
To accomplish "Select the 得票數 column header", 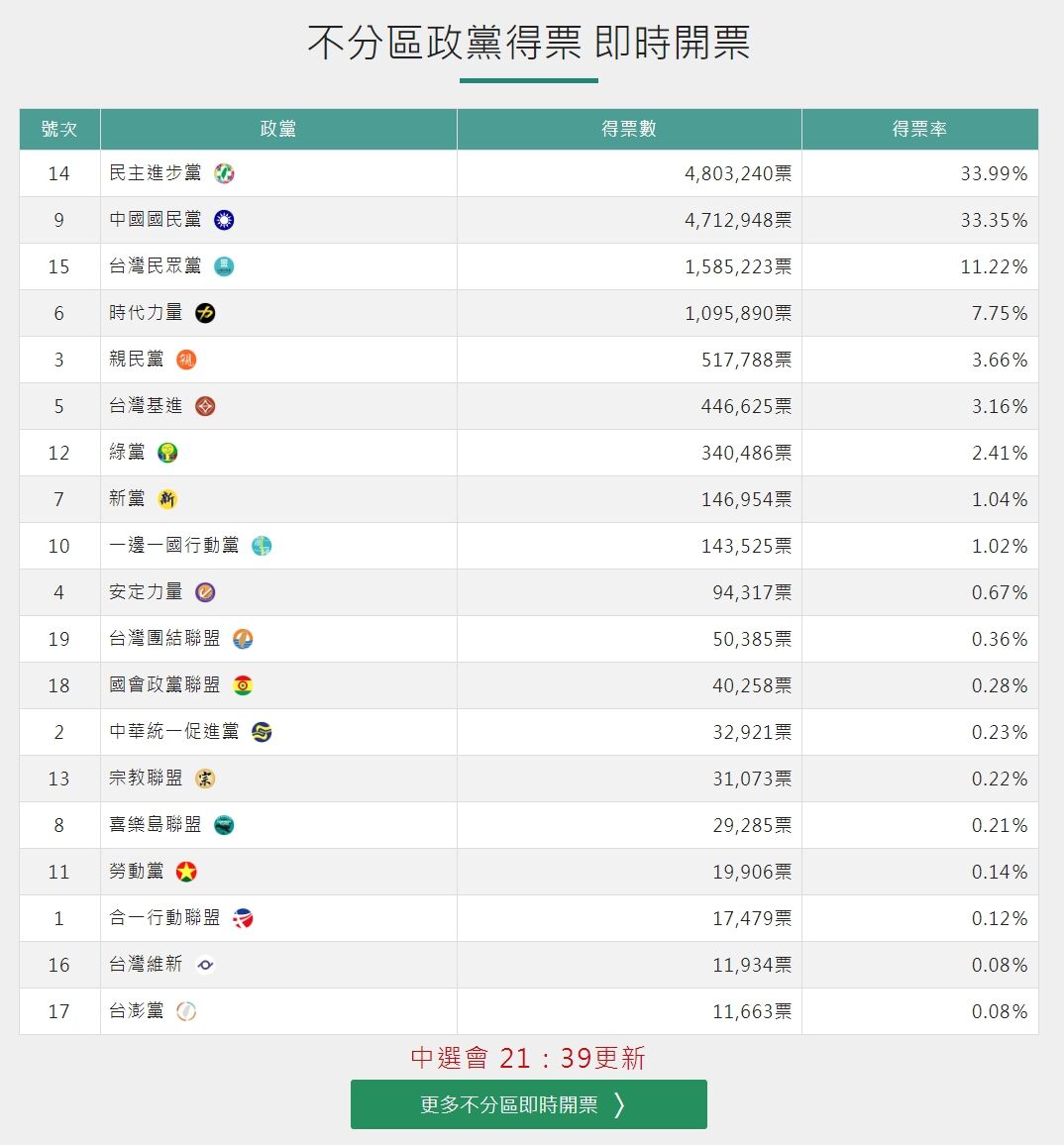I will click(x=629, y=129).
